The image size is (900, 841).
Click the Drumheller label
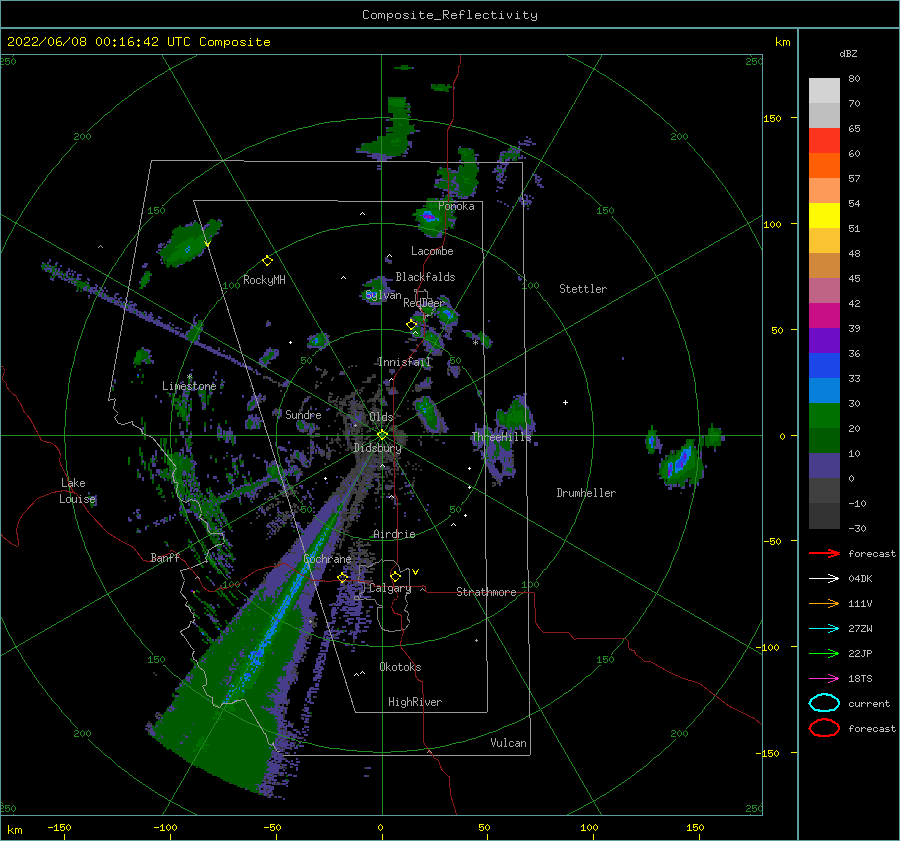586,493
